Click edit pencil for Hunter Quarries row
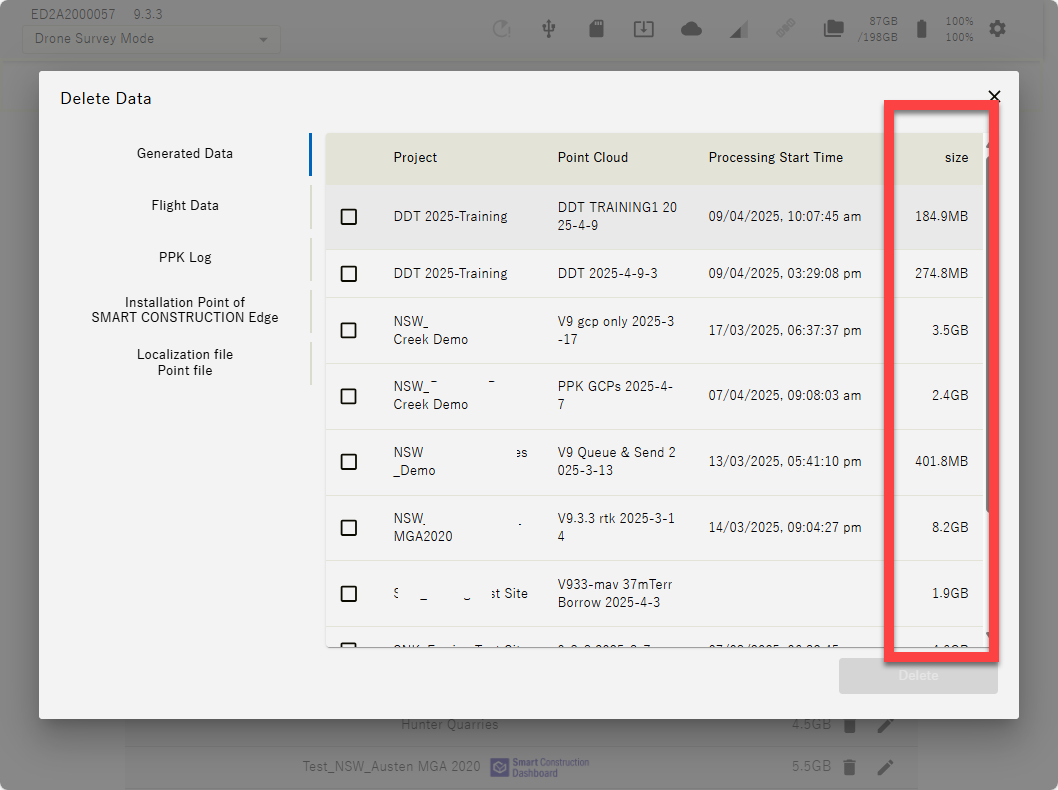The width and height of the screenshot is (1058, 790). tap(885, 725)
